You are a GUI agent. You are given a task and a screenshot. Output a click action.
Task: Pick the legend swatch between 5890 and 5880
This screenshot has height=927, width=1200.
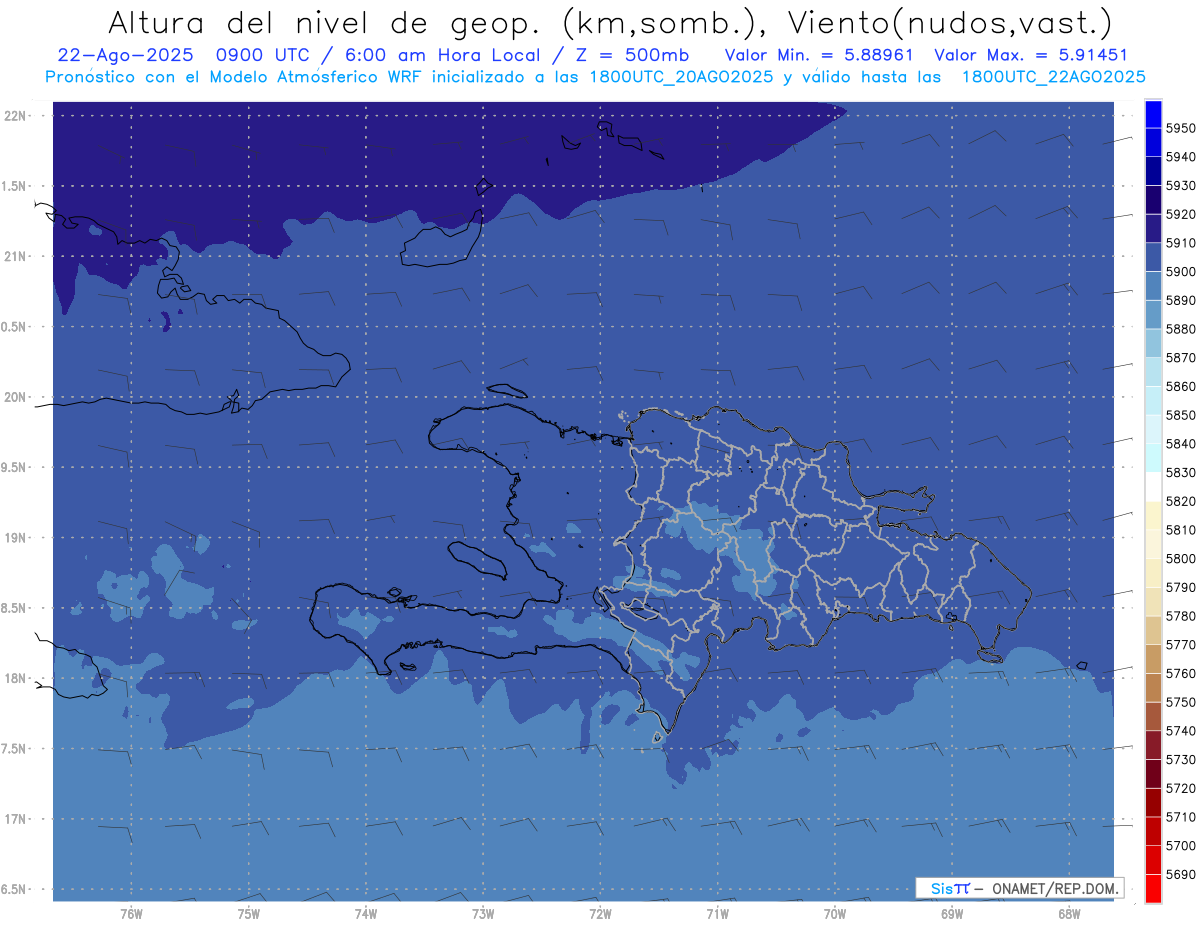pos(1153,314)
